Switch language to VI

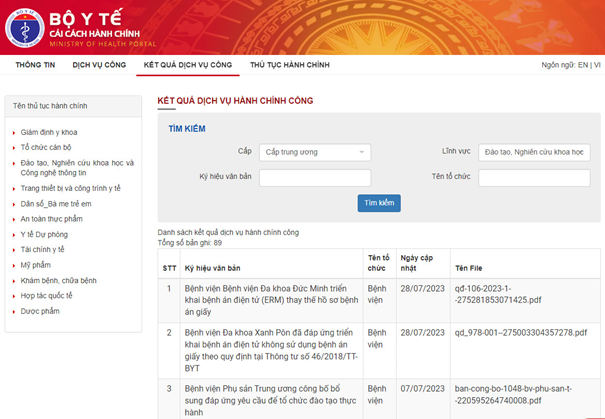click(597, 65)
